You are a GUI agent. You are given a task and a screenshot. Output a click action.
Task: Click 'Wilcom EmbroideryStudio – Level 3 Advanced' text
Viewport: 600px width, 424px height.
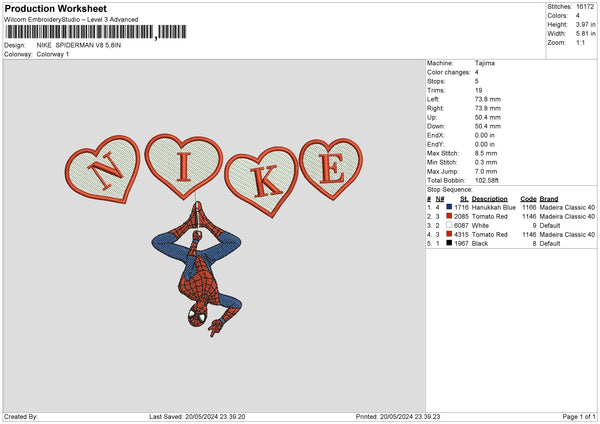pyautogui.click(x=71, y=20)
